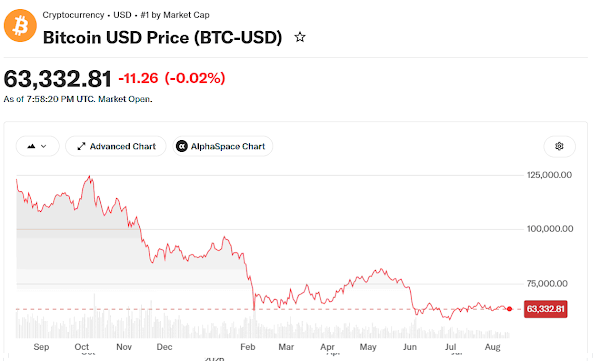Open the AlphaSpace Chart
The height and width of the screenshot is (361, 600).
click(222, 146)
